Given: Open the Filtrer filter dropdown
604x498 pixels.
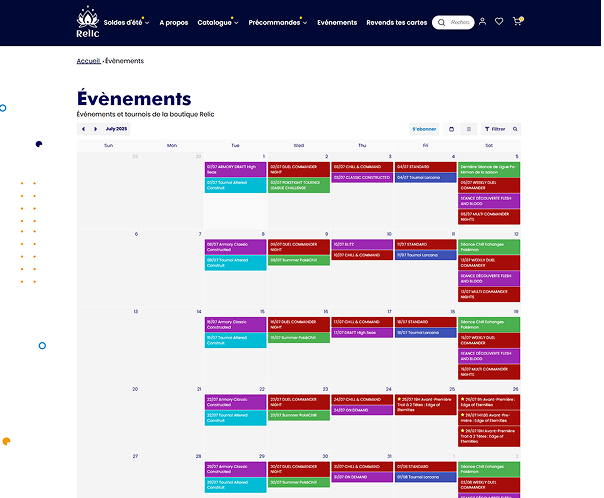Looking at the screenshot, I should pyautogui.click(x=495, y=129).
